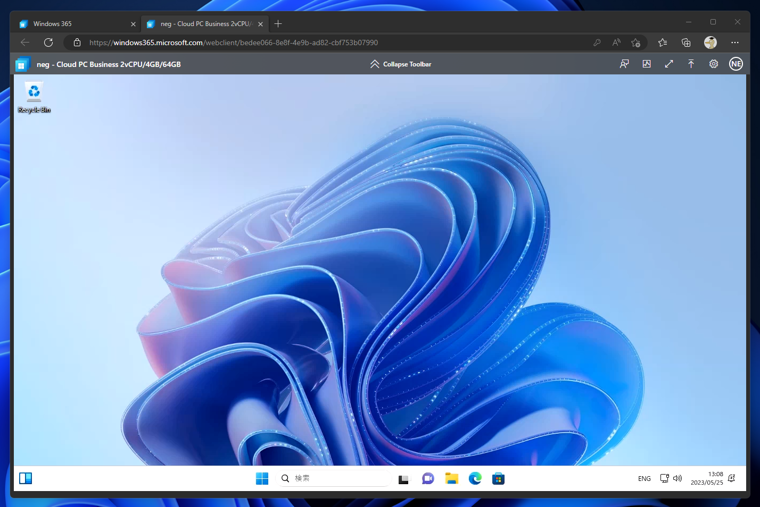Add this page to favorites
This screenshot has height=507, width=760.
click(x=636, y=43)
